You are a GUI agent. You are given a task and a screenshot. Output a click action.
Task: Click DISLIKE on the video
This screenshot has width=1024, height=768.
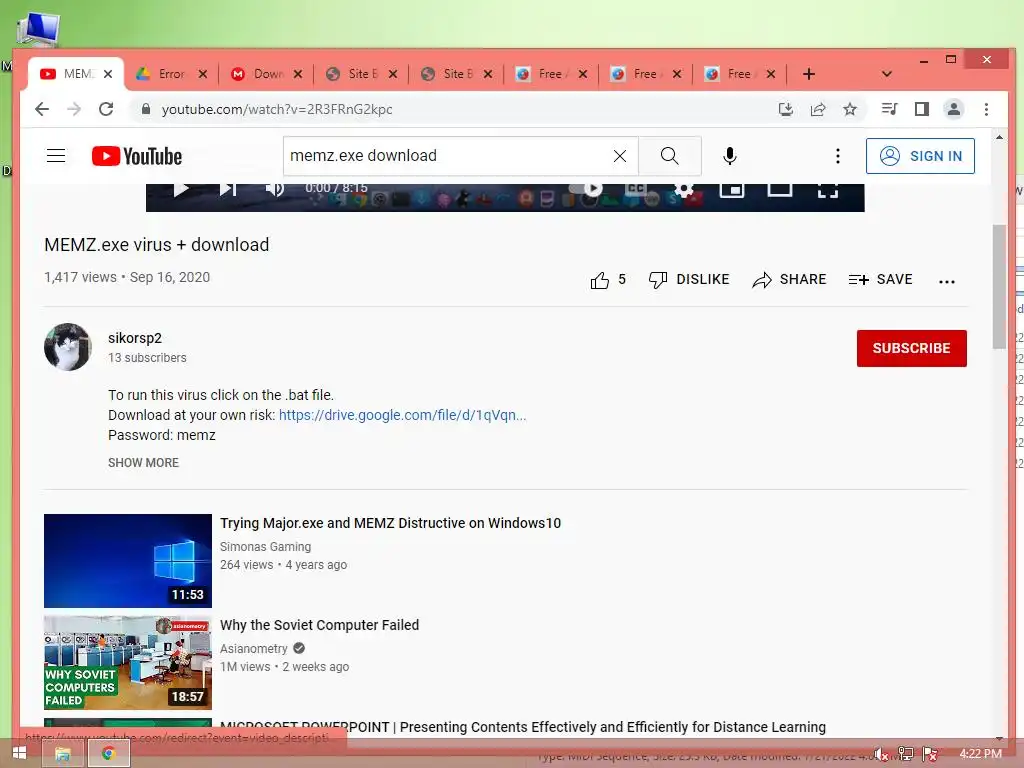689,280
